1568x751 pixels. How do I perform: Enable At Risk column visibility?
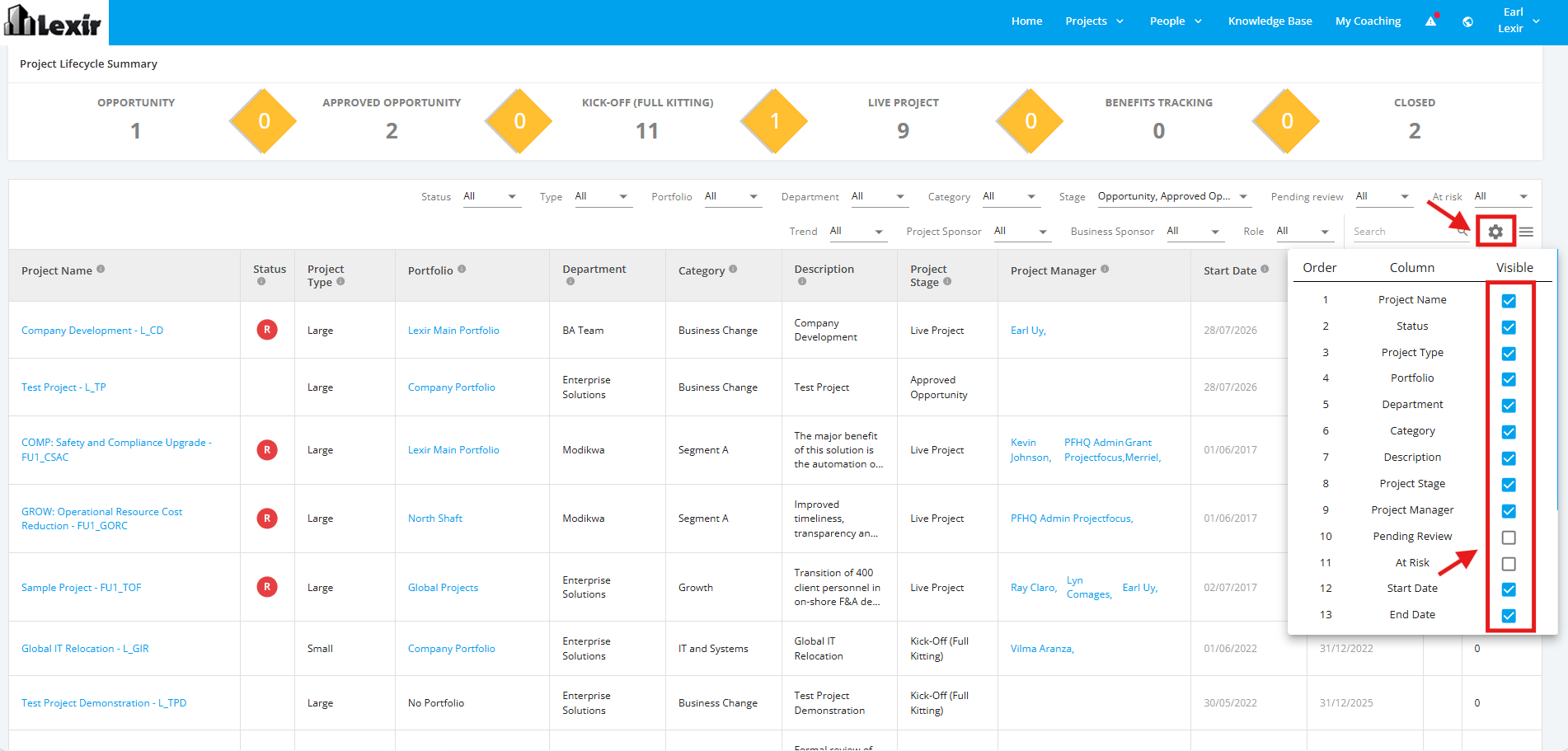coord(1509,564)
